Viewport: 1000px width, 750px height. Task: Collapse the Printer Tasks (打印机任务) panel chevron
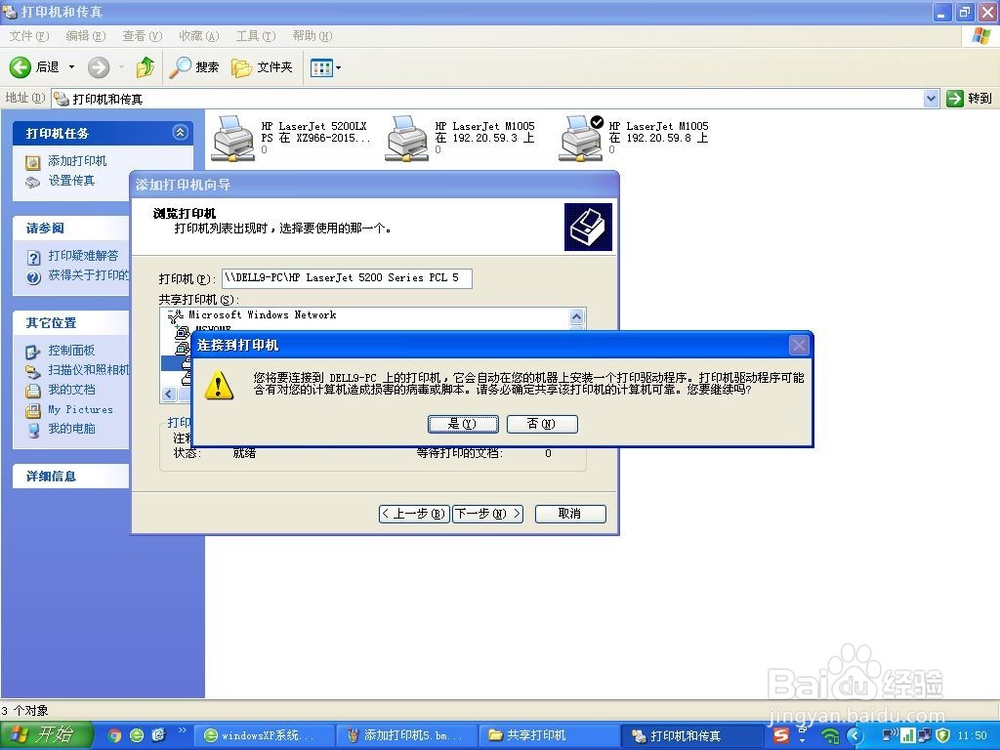coord(180,133)
